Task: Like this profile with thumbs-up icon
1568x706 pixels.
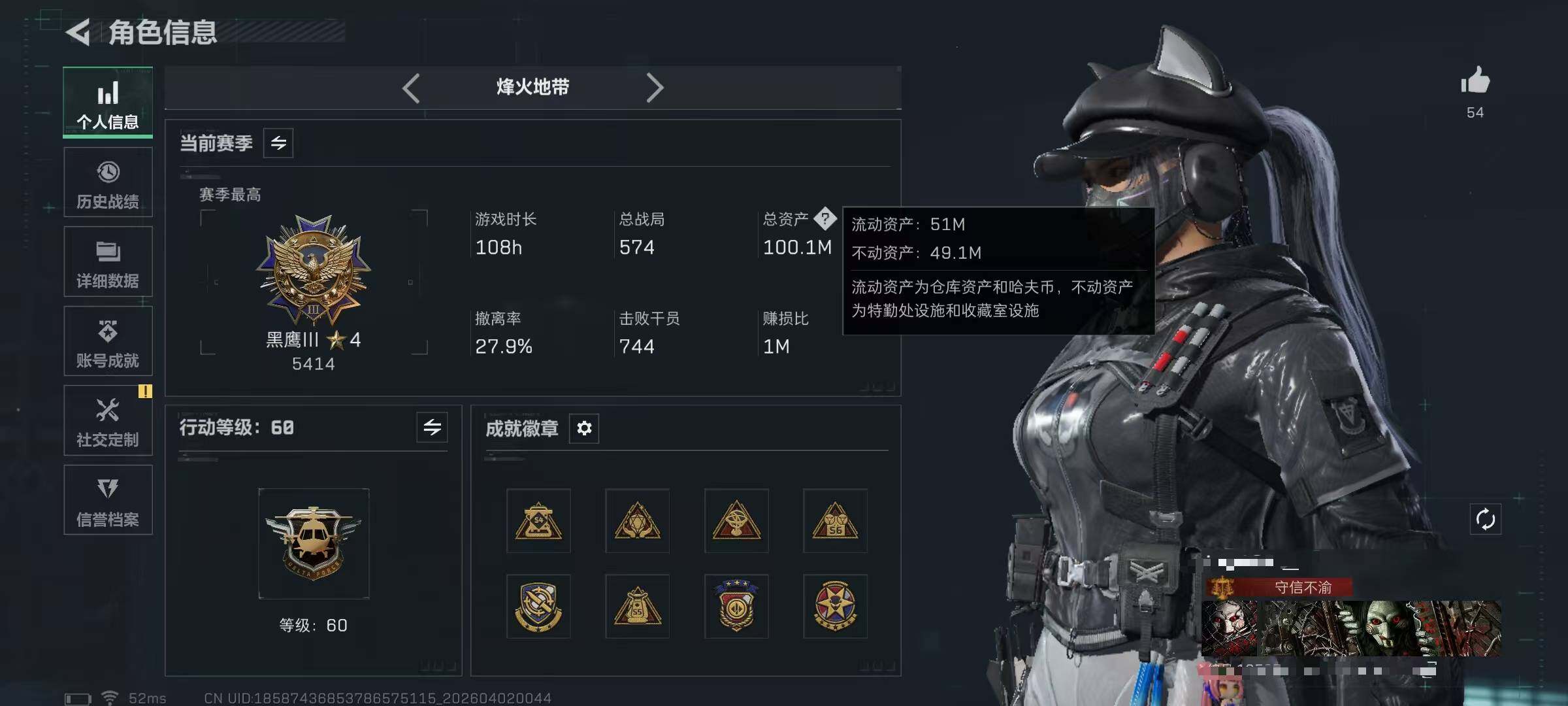Action: click(1475, 81)
